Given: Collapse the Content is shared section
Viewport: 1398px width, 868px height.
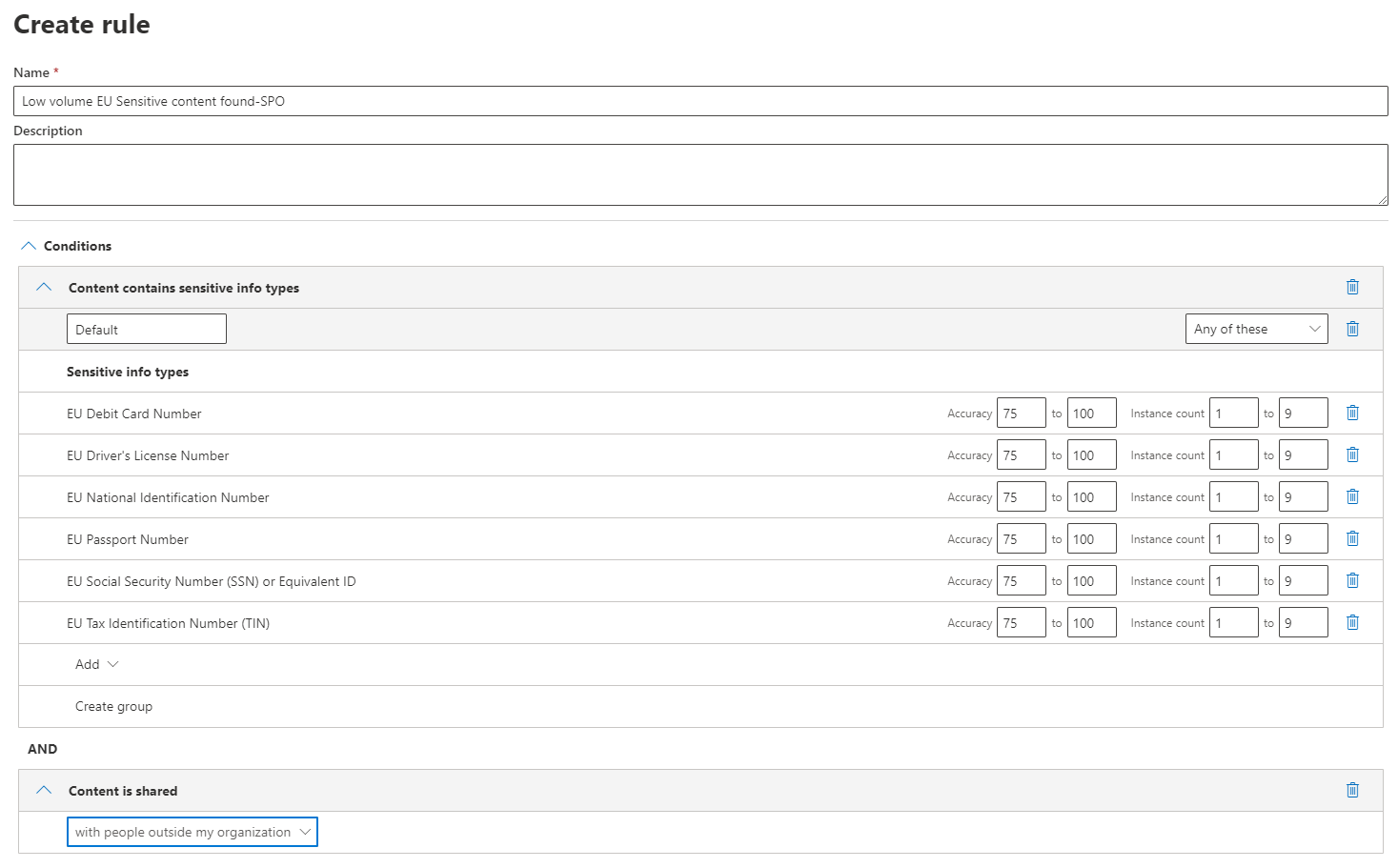Looking at the screenshot, I should 44,791.
